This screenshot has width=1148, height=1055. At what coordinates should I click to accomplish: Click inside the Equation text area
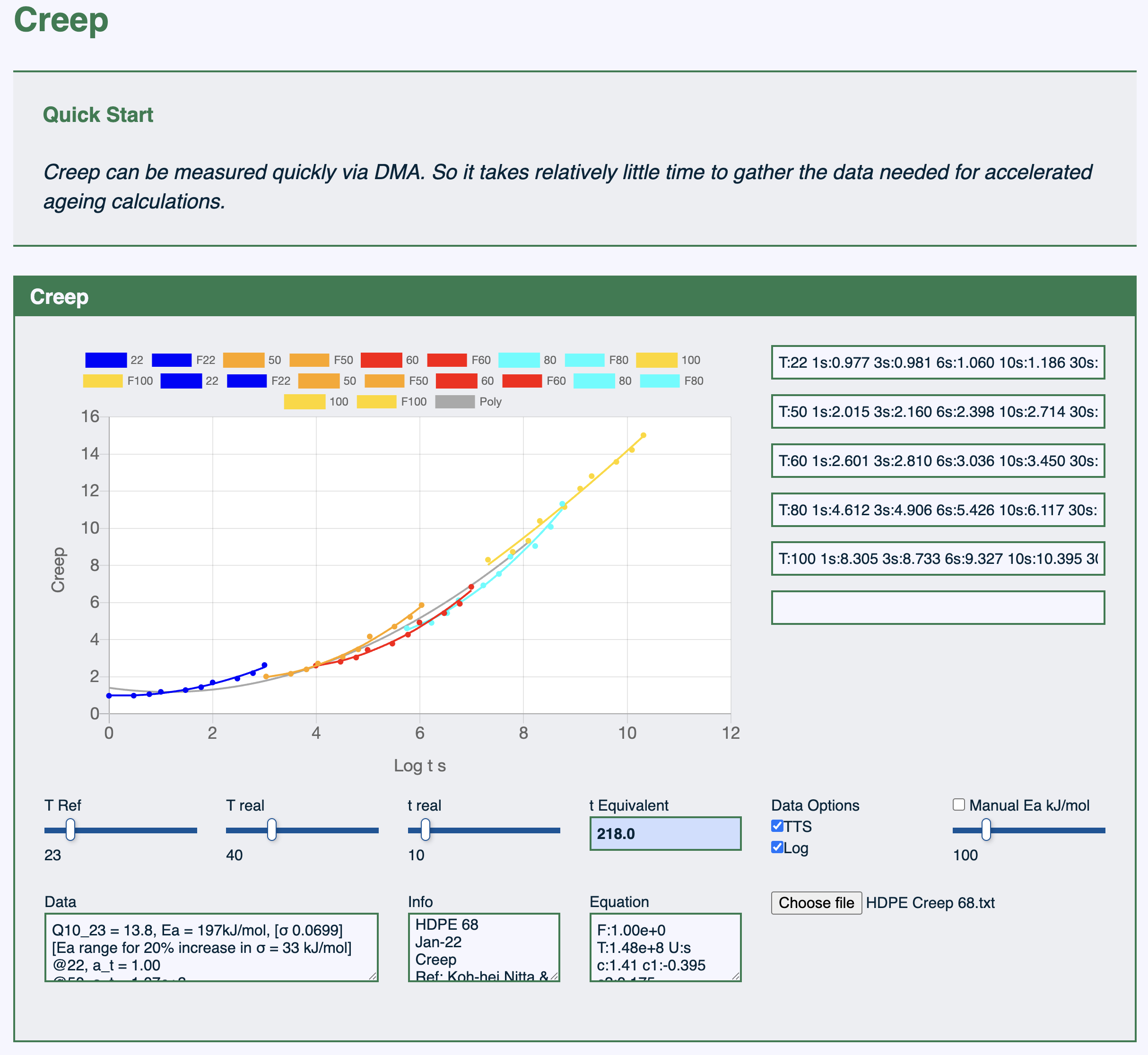click(665, 947)
